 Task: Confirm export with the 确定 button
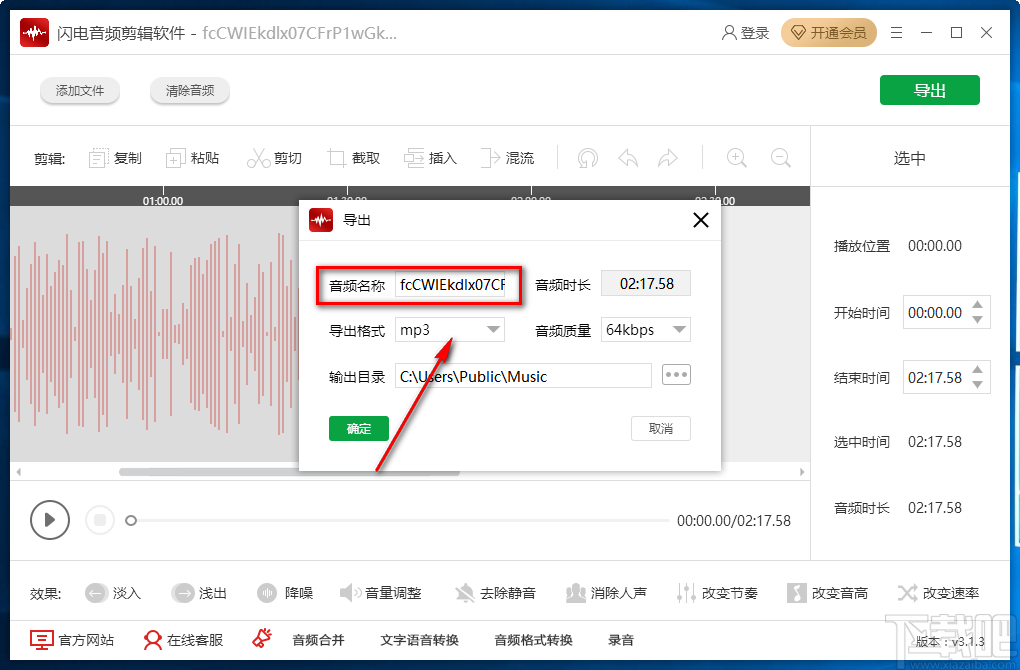coord(359,429)
